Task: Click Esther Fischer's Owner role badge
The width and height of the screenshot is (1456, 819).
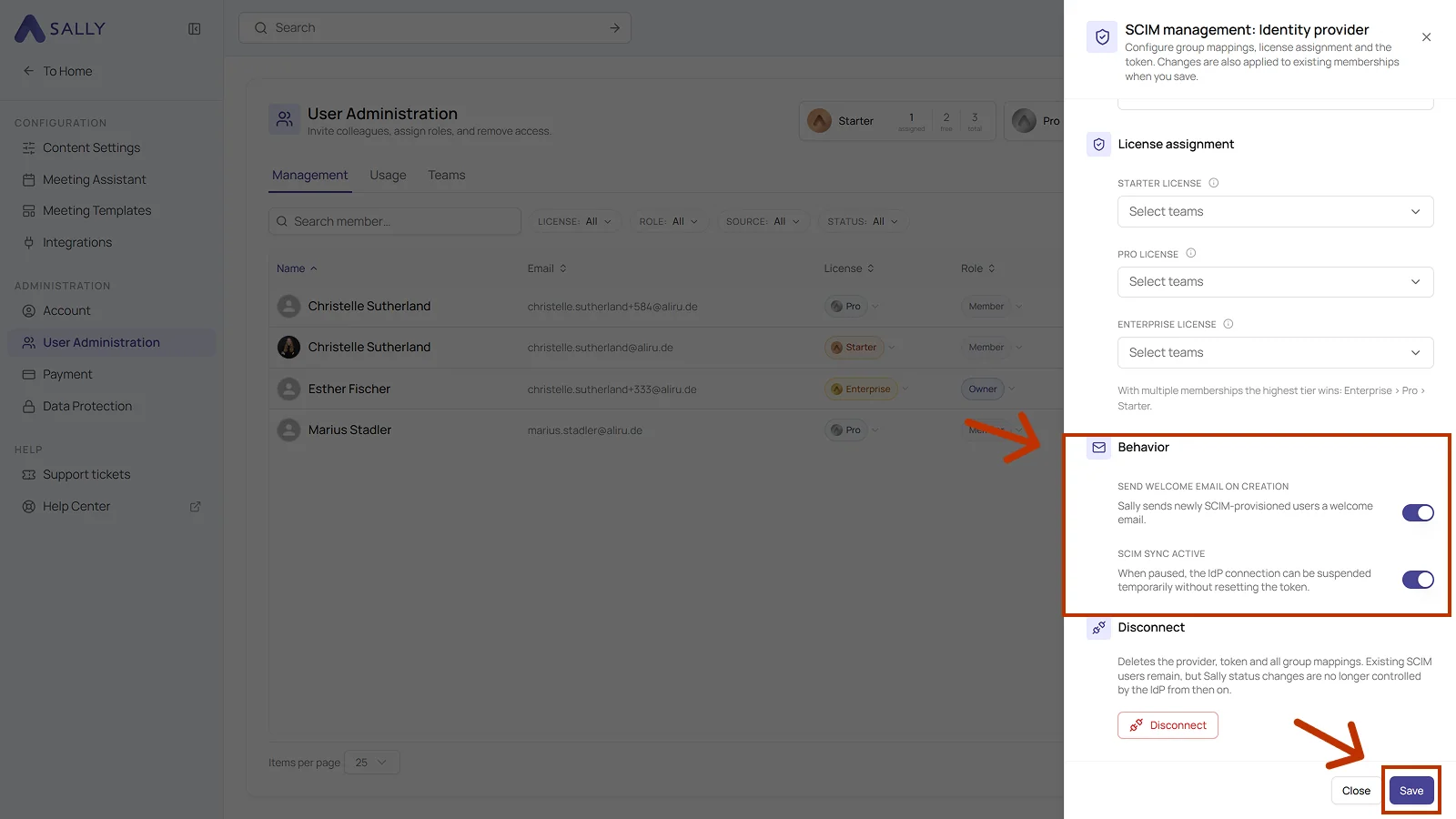Action: (983, 389)
